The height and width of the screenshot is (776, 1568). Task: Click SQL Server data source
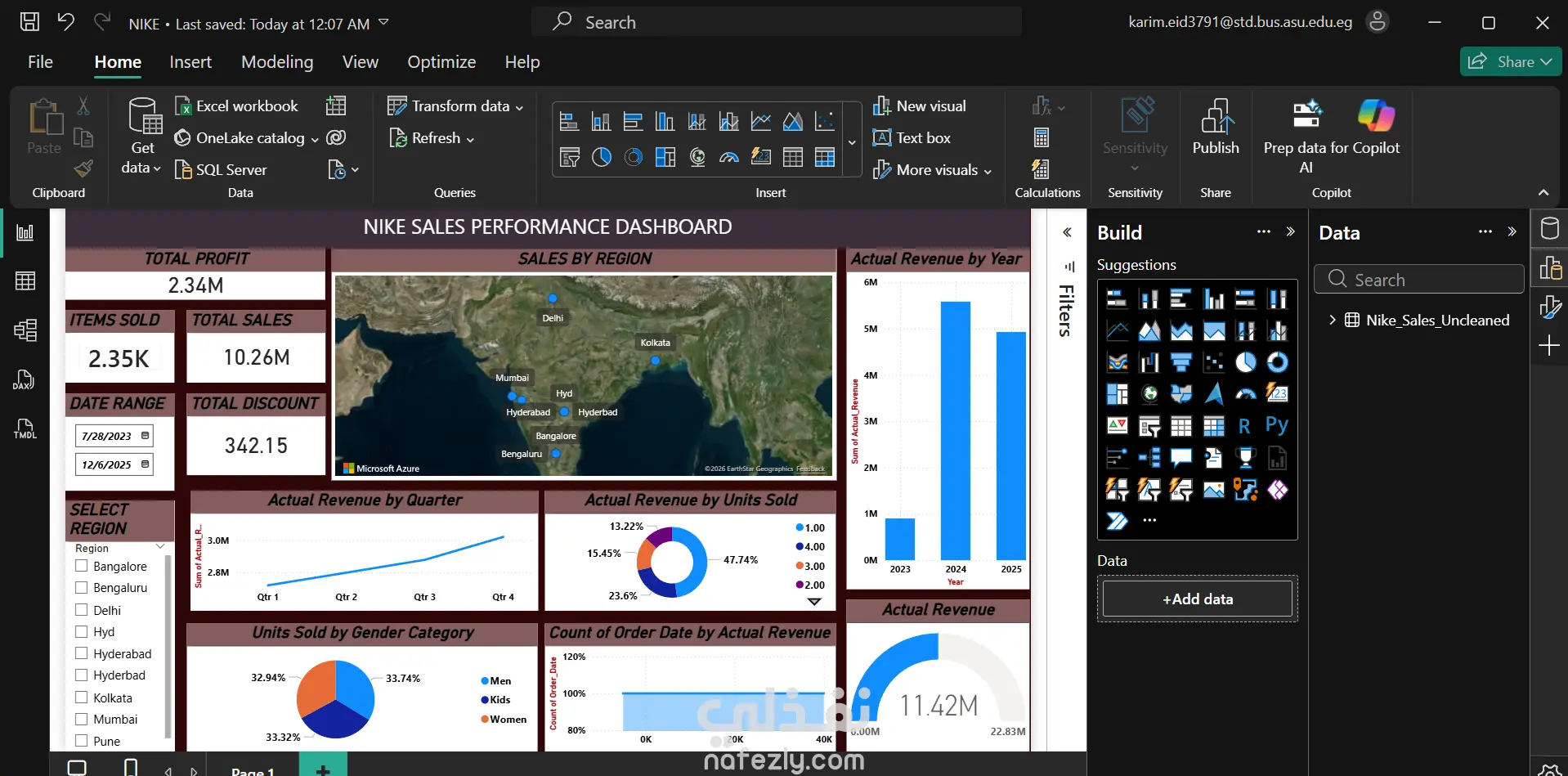point(221,170)
